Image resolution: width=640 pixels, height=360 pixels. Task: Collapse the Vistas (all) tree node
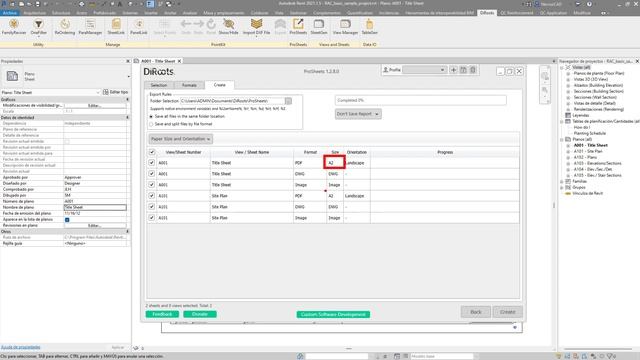(x=562, y=67)
